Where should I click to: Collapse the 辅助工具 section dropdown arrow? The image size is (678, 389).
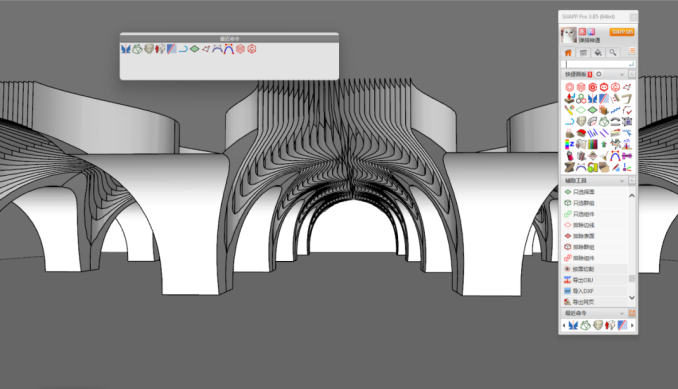pyautogui.click(x=622, y=181)
